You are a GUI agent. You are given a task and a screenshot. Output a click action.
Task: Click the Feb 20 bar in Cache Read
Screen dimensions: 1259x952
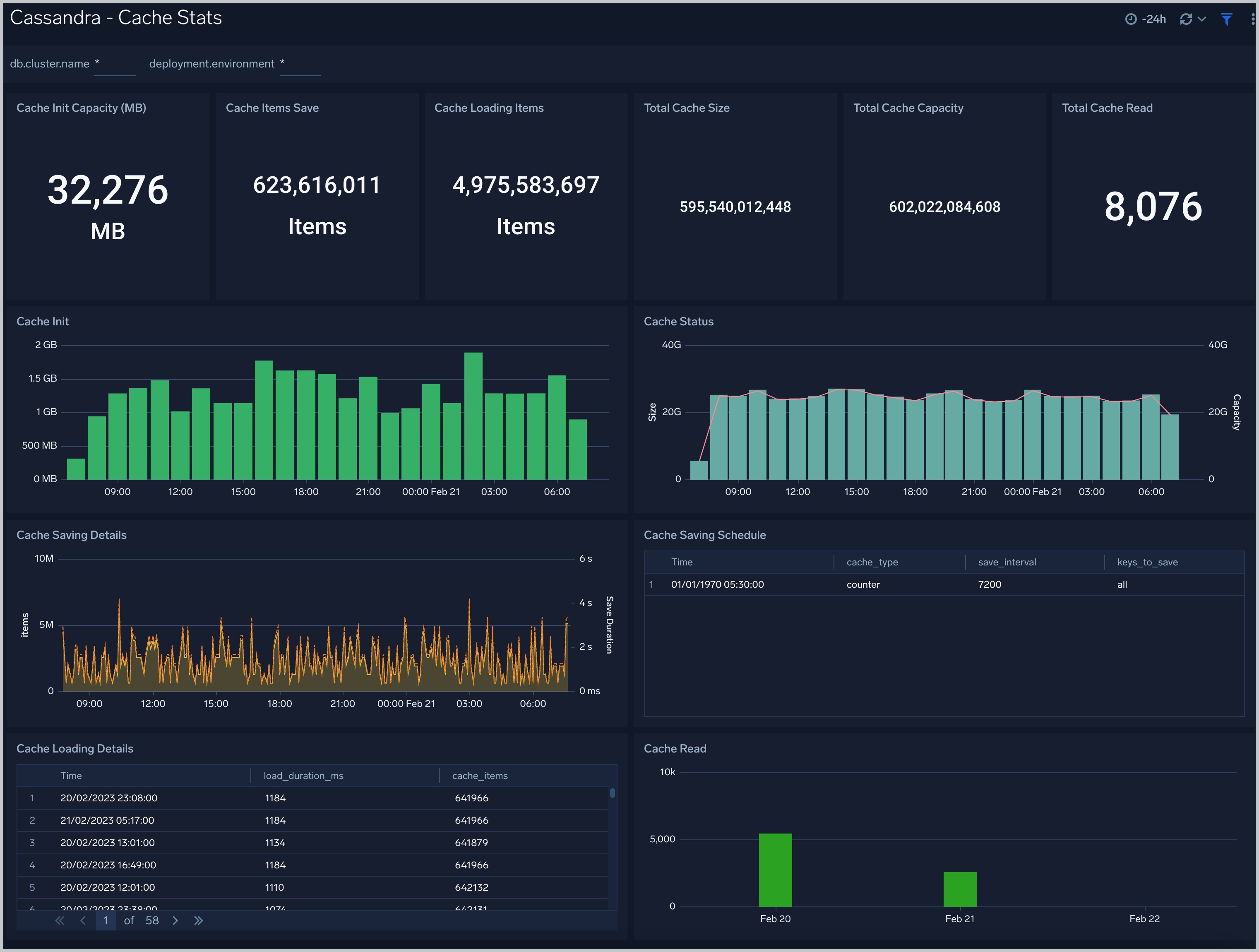(x=775, y=870)
